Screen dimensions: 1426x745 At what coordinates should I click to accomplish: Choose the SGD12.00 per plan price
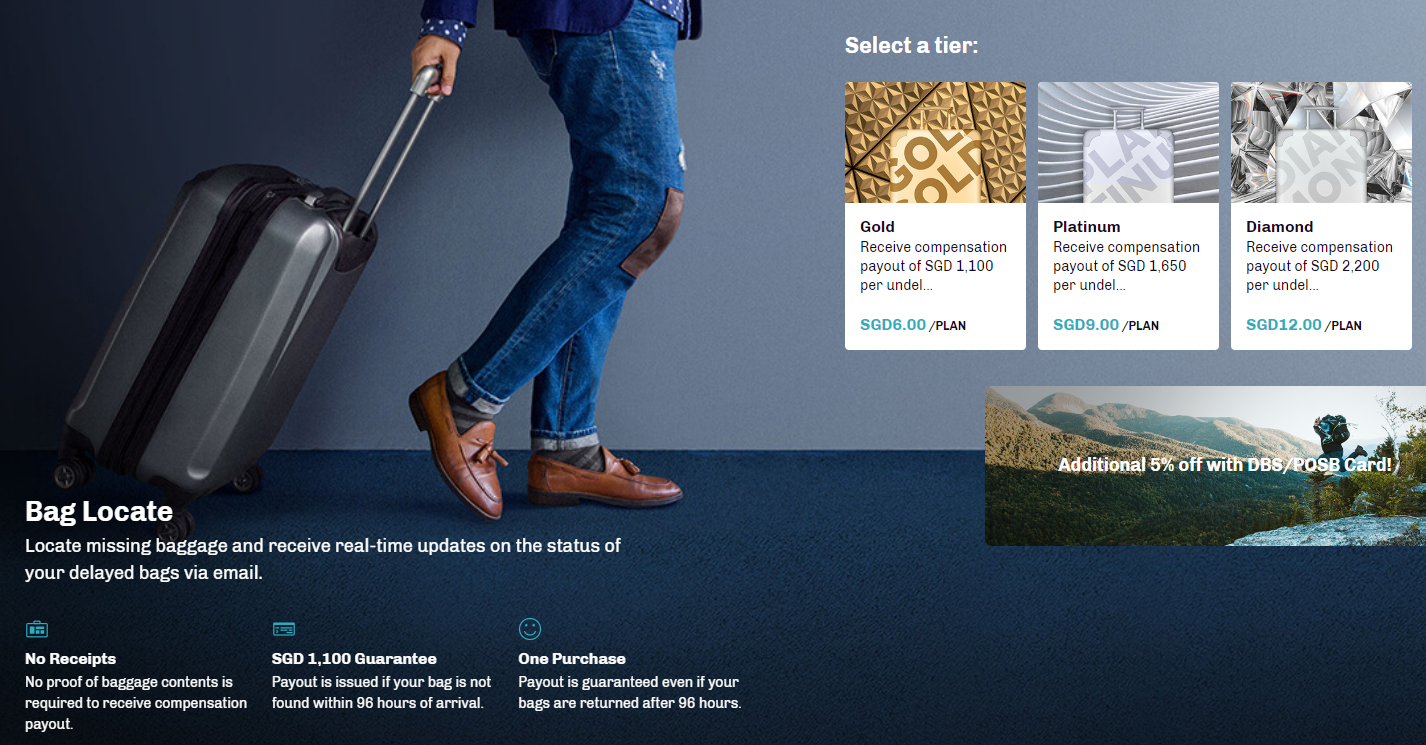point(1304,325)
